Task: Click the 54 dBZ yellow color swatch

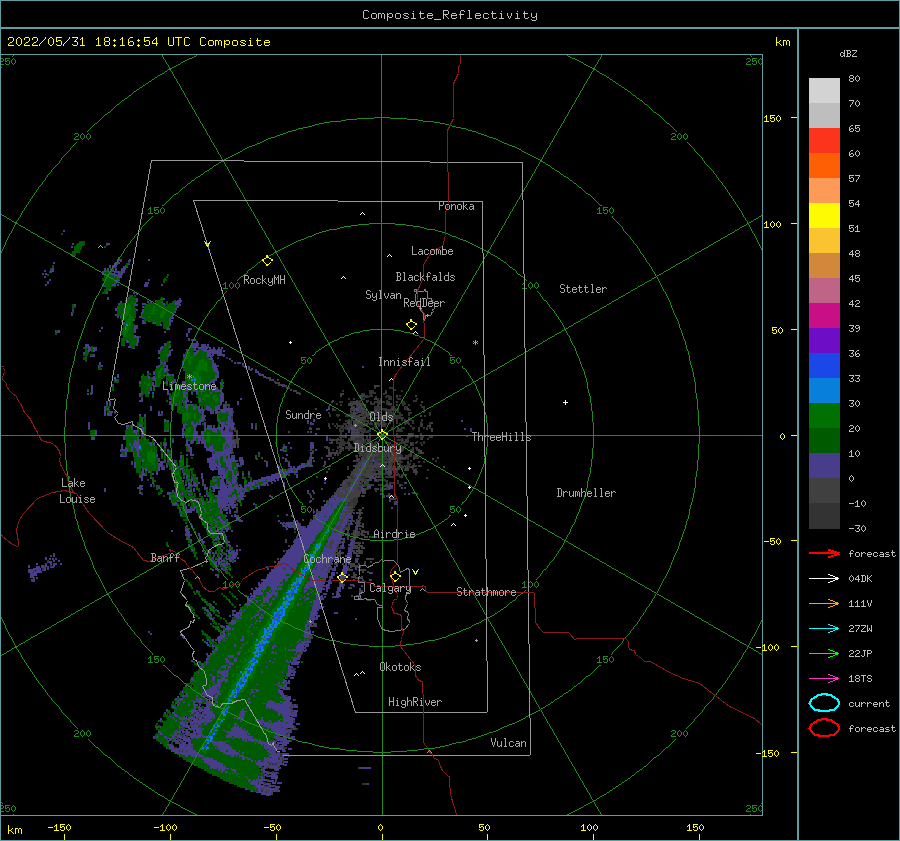Action: click(824, 215)
